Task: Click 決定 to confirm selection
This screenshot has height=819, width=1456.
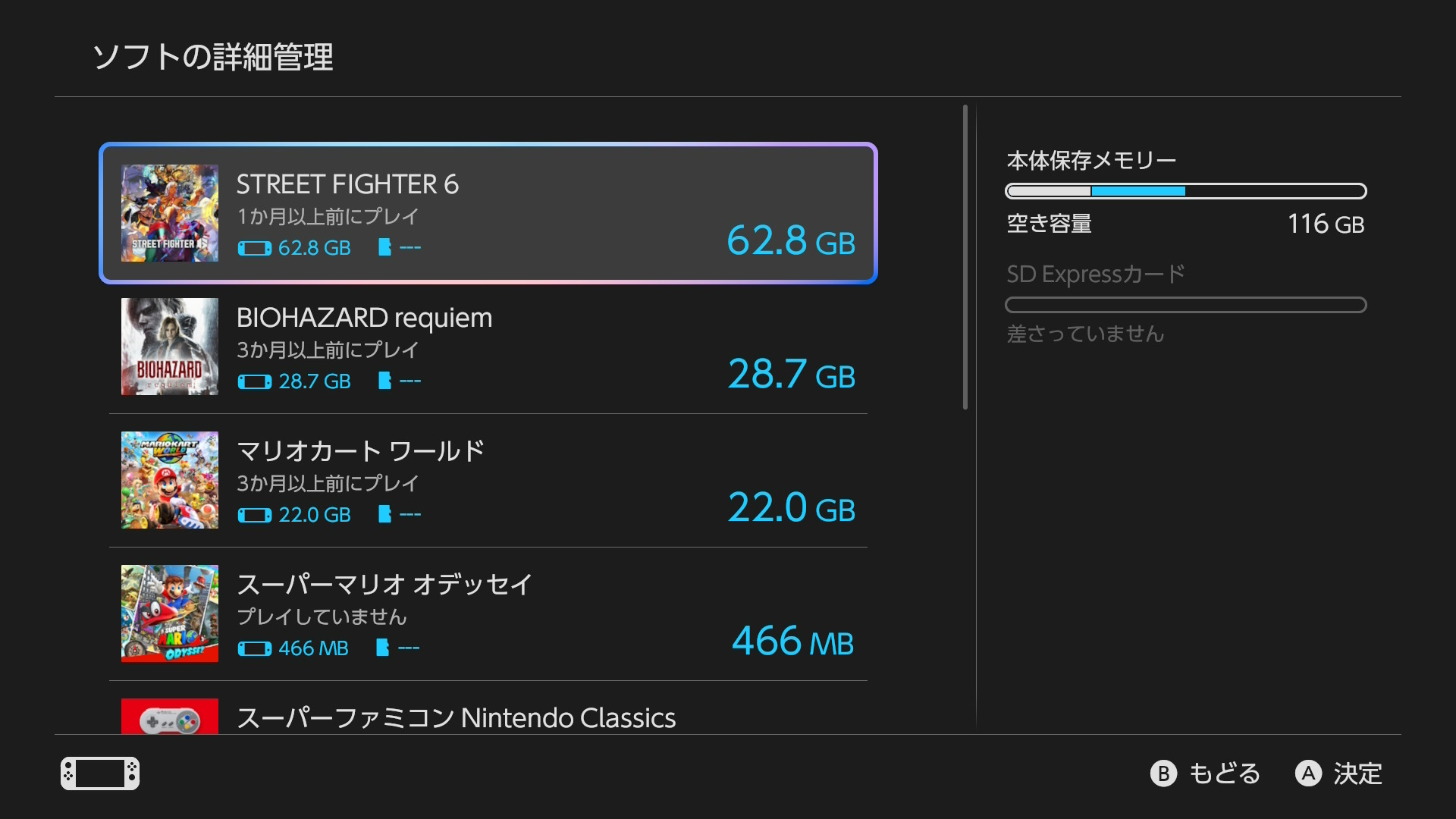Action: click(1357, 773)
